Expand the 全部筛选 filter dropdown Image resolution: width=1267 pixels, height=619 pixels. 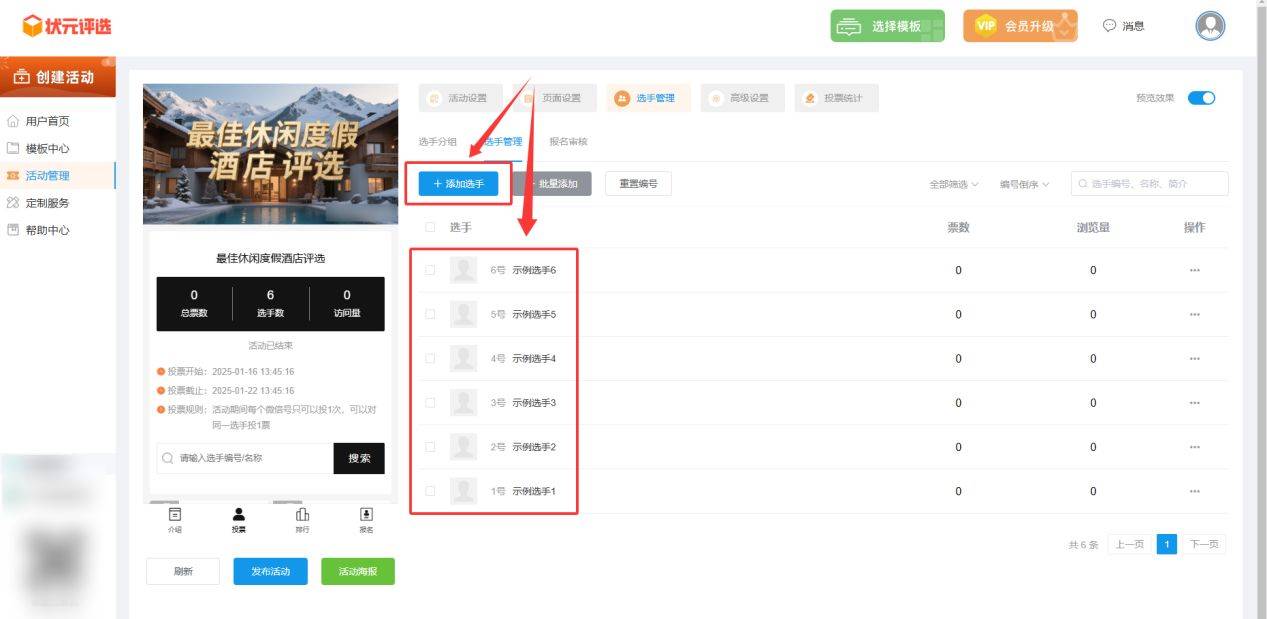point(954,184)
